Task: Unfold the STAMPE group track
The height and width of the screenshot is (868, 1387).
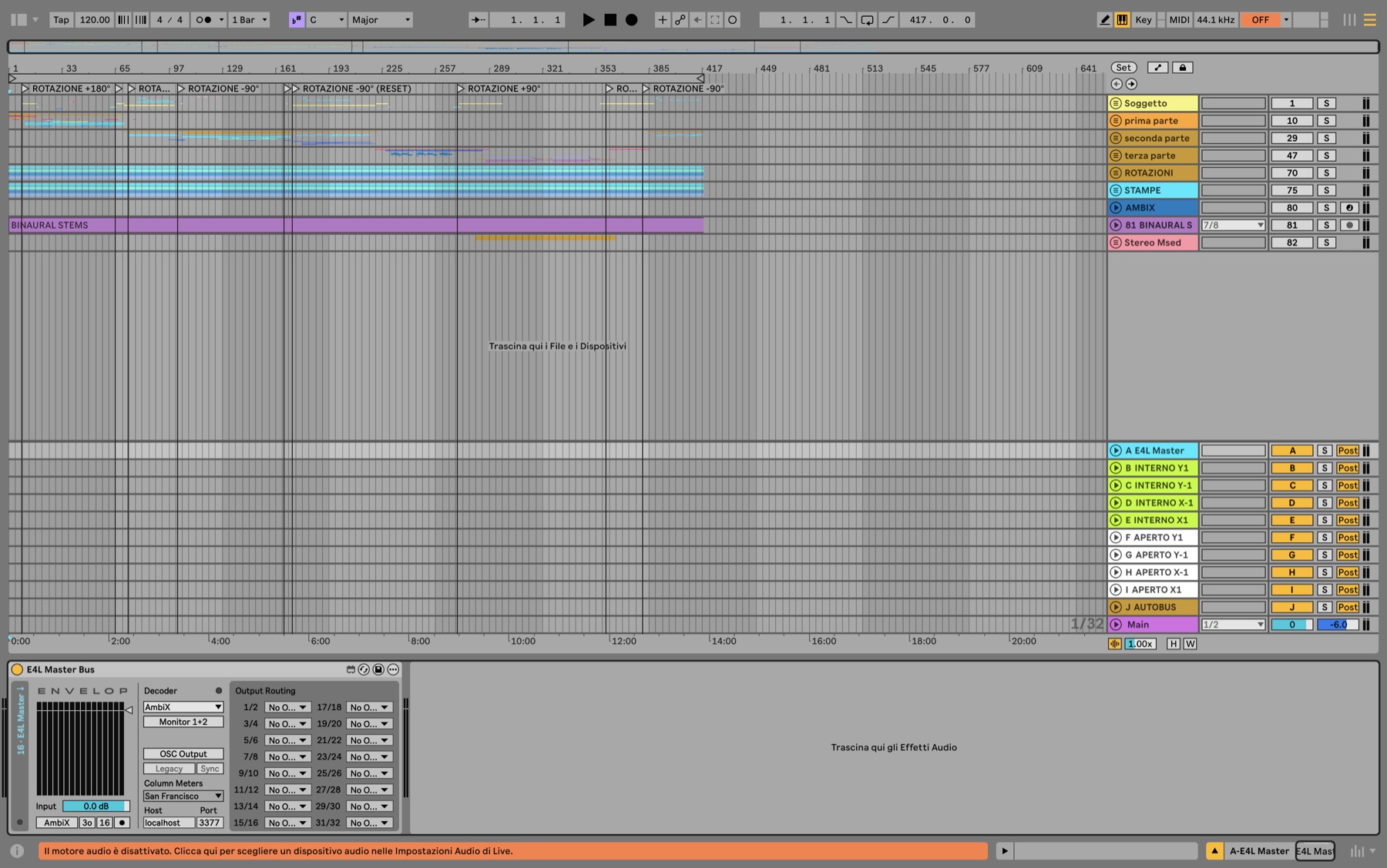Action: pyautogui.click(x=1115, y=190)
